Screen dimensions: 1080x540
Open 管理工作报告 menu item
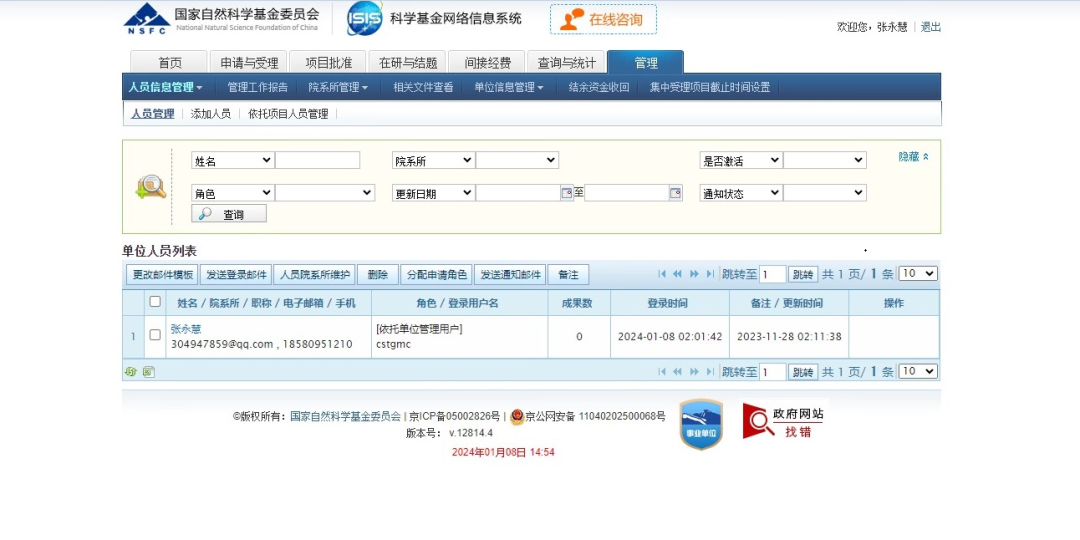pyautogui.click(x=258, y=87)
